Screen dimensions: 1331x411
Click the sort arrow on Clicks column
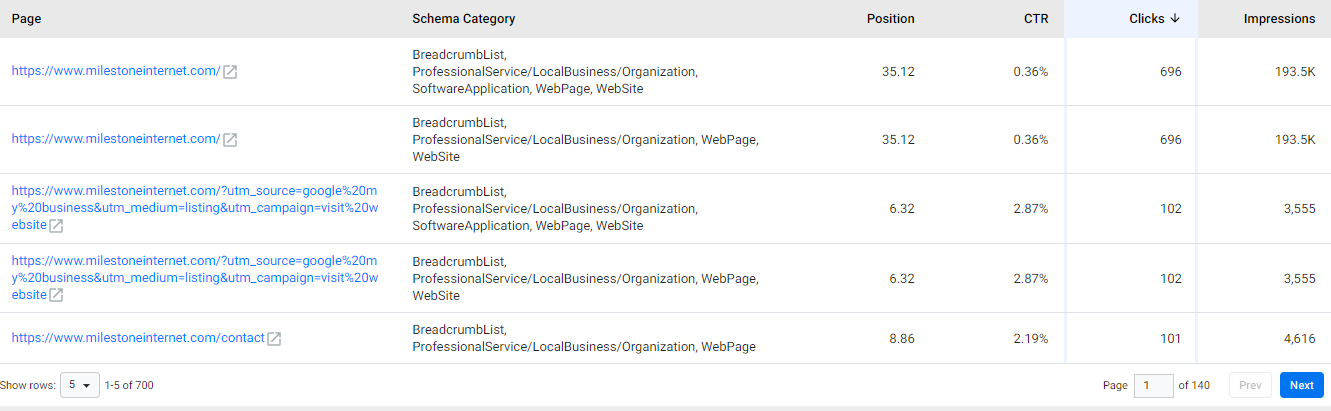pos(1175,18)
